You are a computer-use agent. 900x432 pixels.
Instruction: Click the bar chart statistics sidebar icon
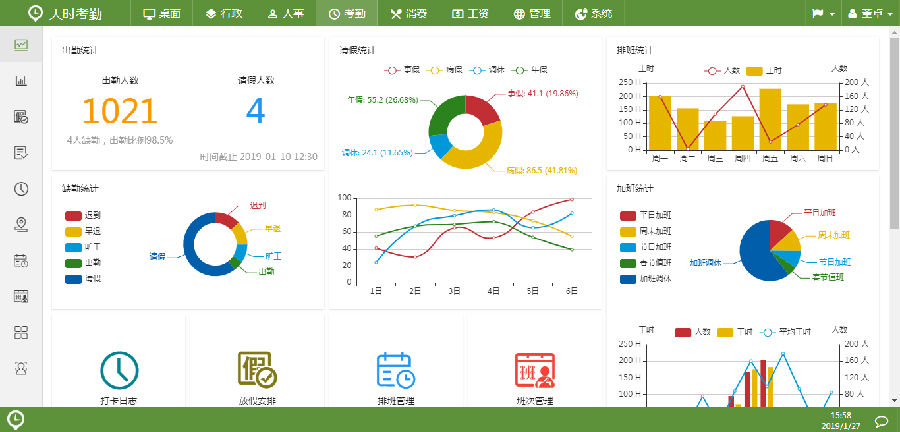tap(21, 81)
